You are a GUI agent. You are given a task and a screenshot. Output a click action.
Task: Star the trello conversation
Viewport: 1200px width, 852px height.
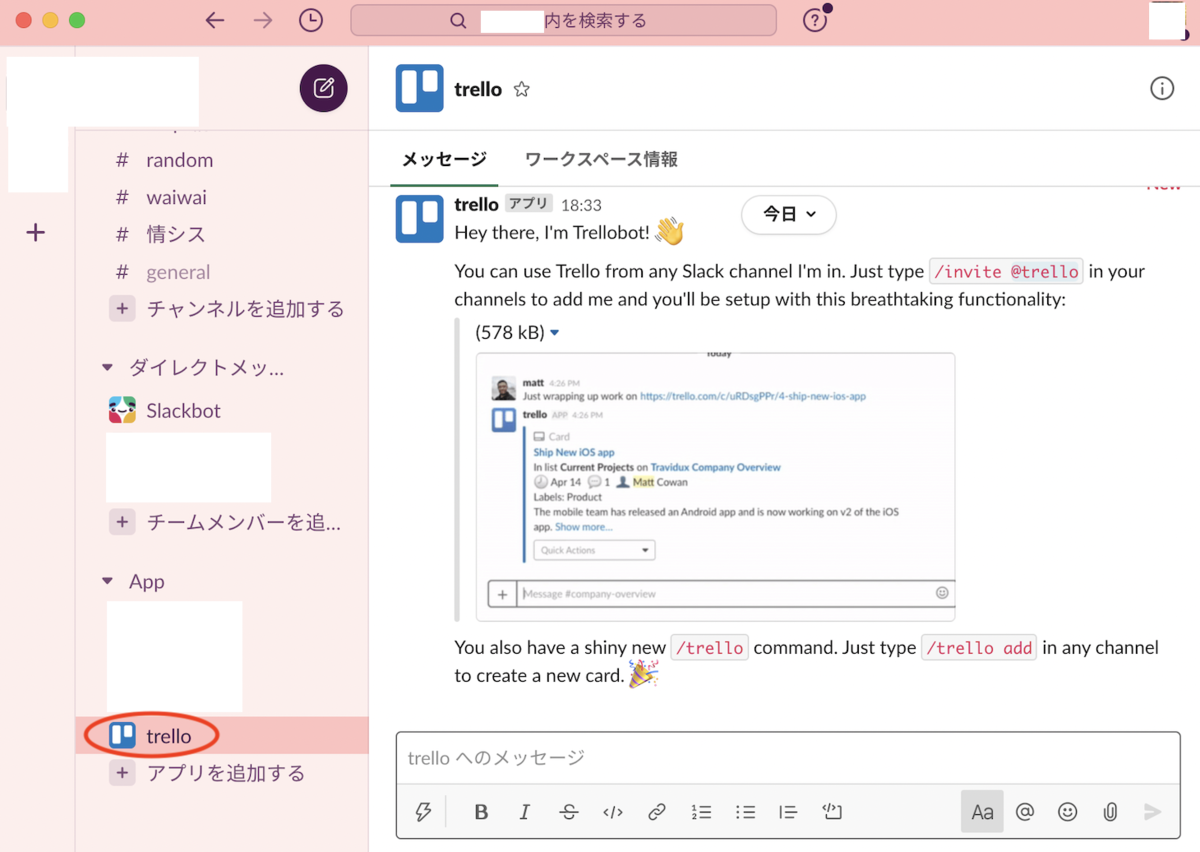tap(521, 88)
